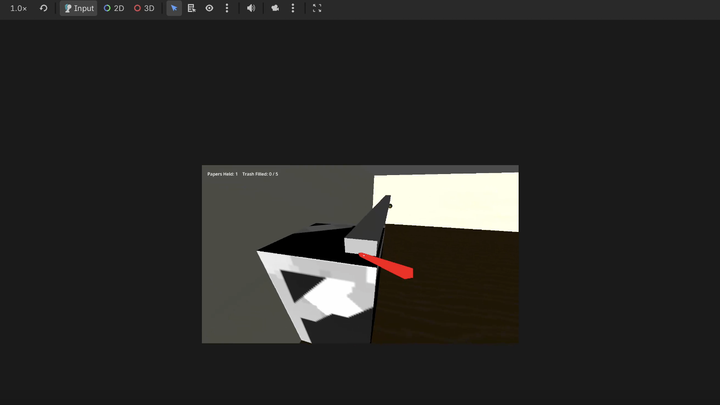
Task: Click the 'Trash Filled: 0 / 5' counter
Action: 260,174
